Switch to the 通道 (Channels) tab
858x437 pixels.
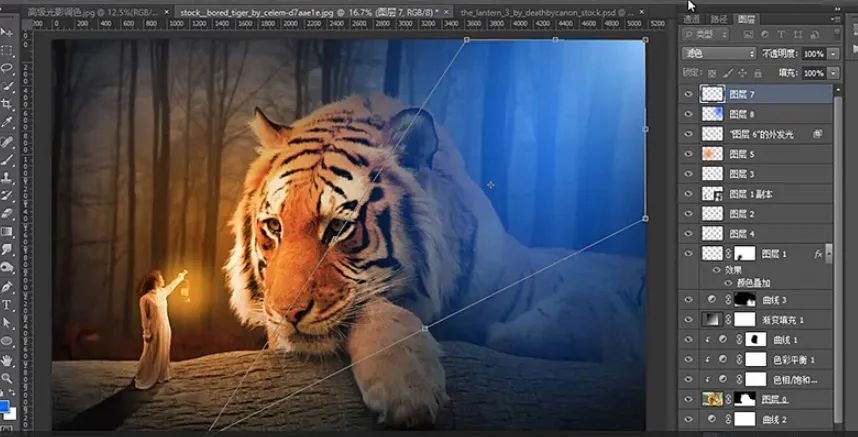(x=691, y=19)
